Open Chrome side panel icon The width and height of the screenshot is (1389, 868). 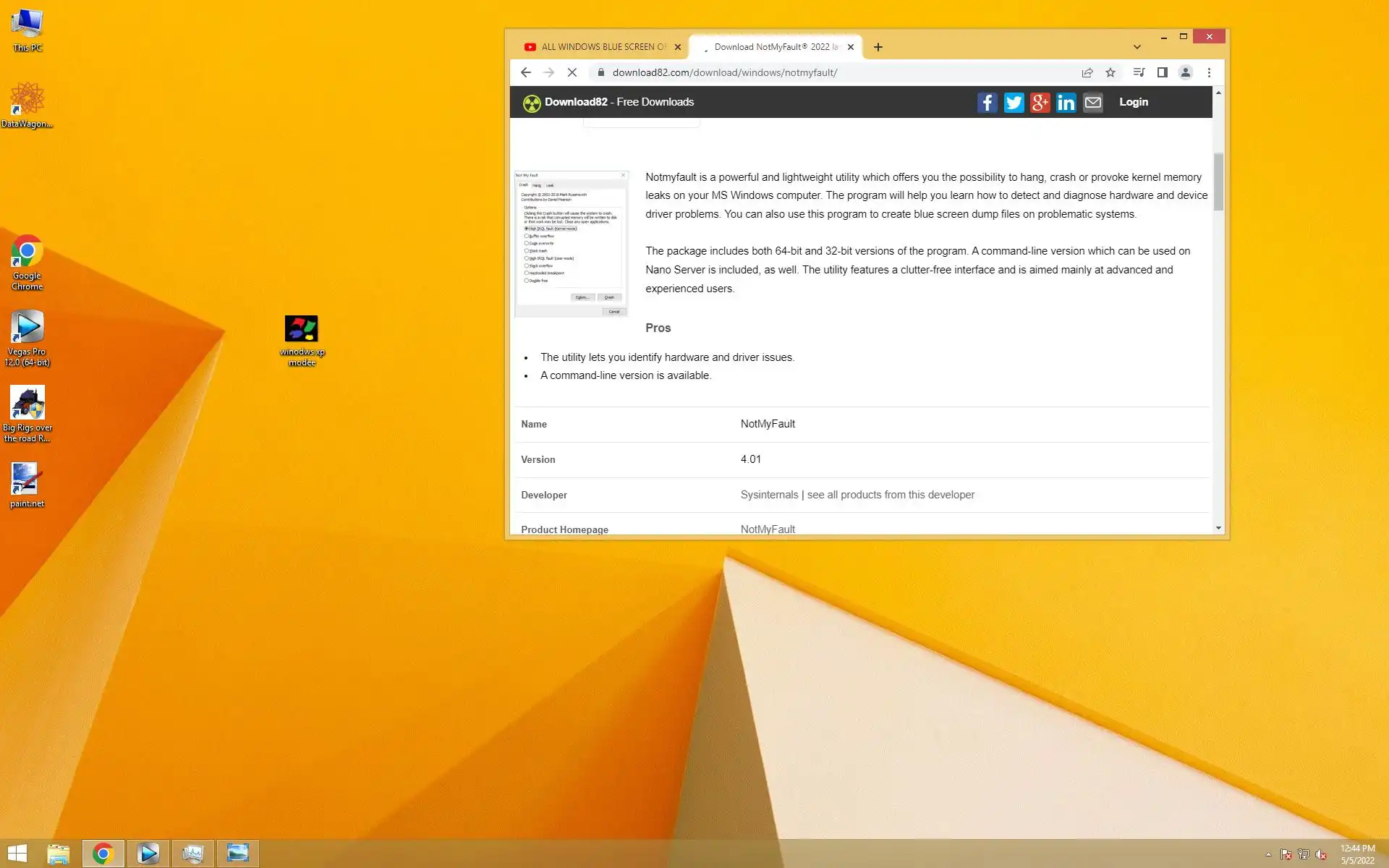(x=1162, y=72)
